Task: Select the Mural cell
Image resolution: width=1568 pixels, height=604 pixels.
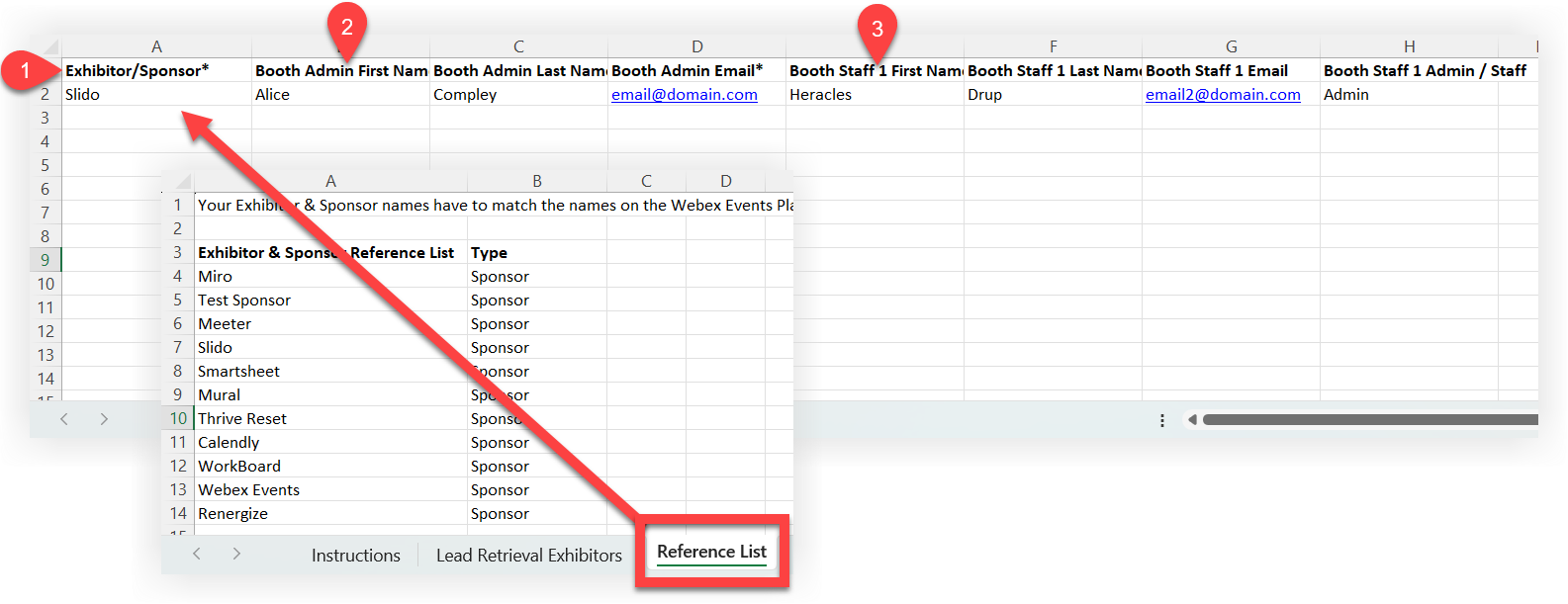Action: [x=330, y=394]
